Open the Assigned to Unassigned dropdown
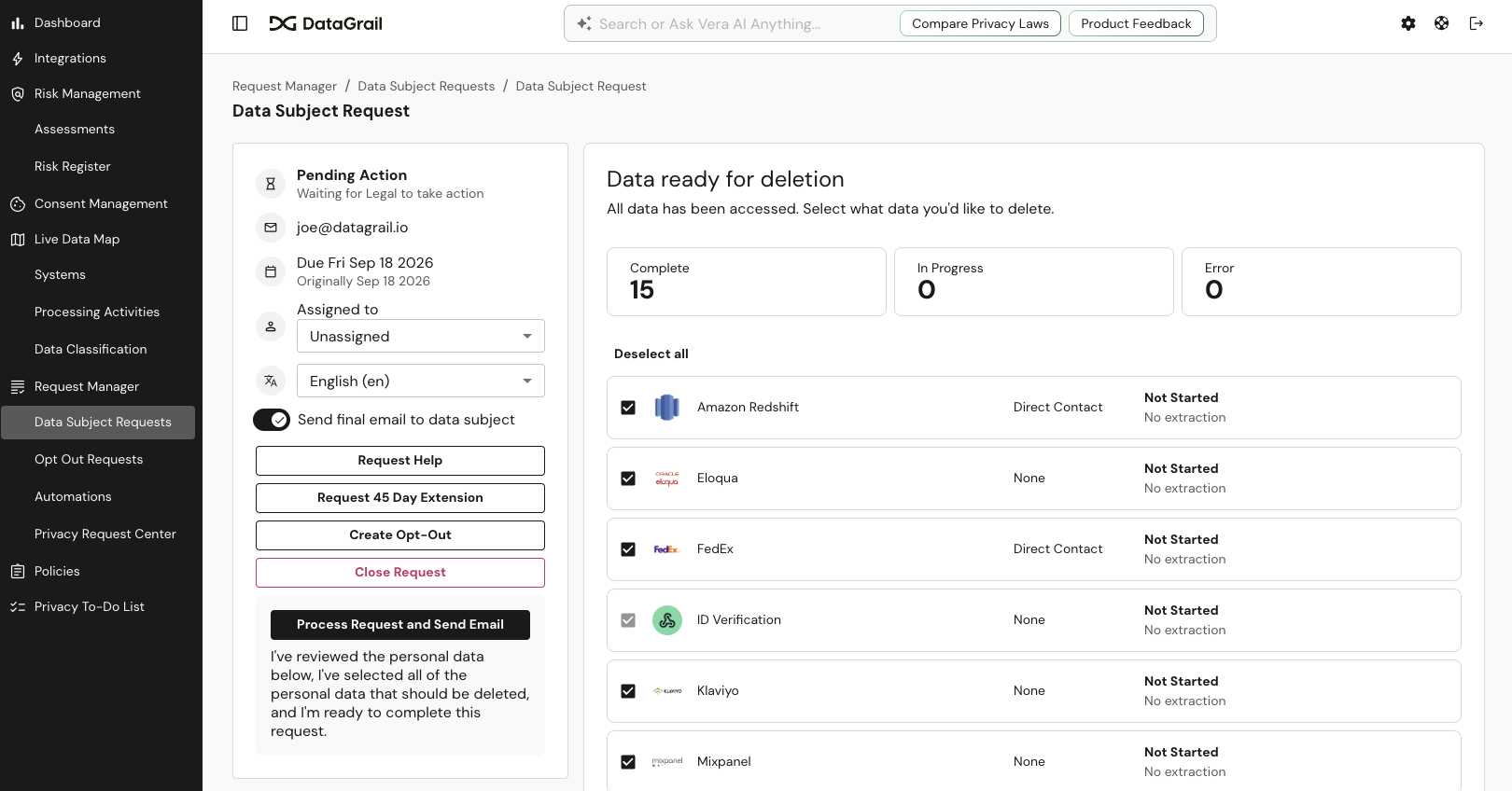Image resolution: width=1512 pixels, height=791 pixels. 421,336
